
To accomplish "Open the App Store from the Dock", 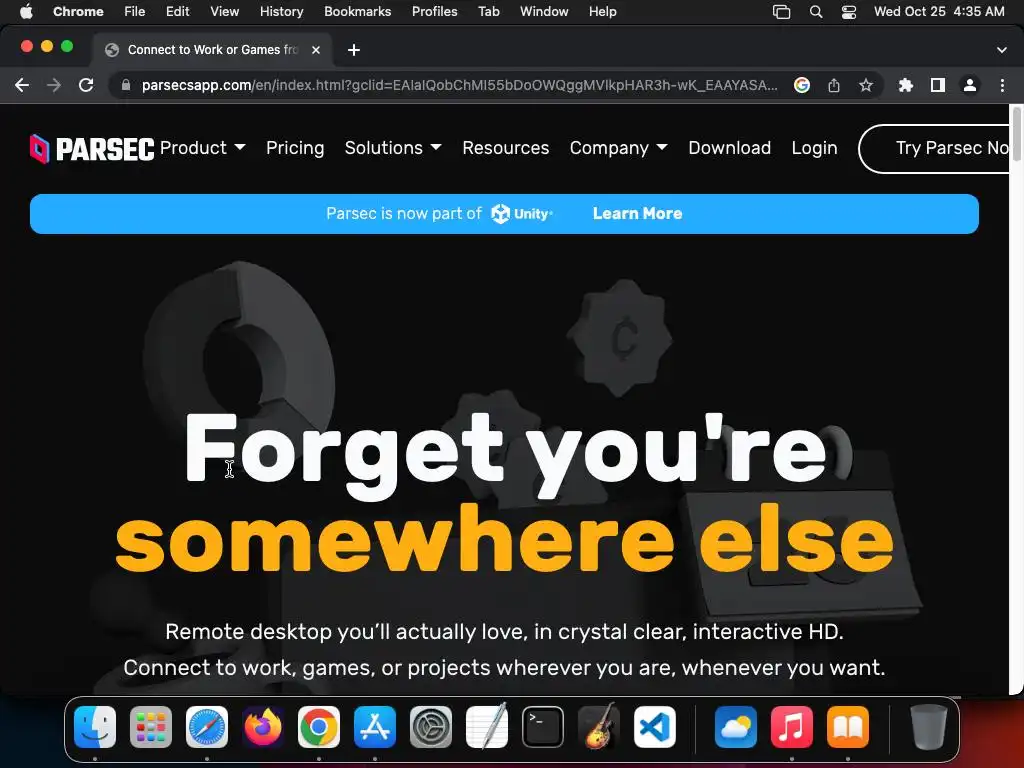I will [x=375, y=727].
